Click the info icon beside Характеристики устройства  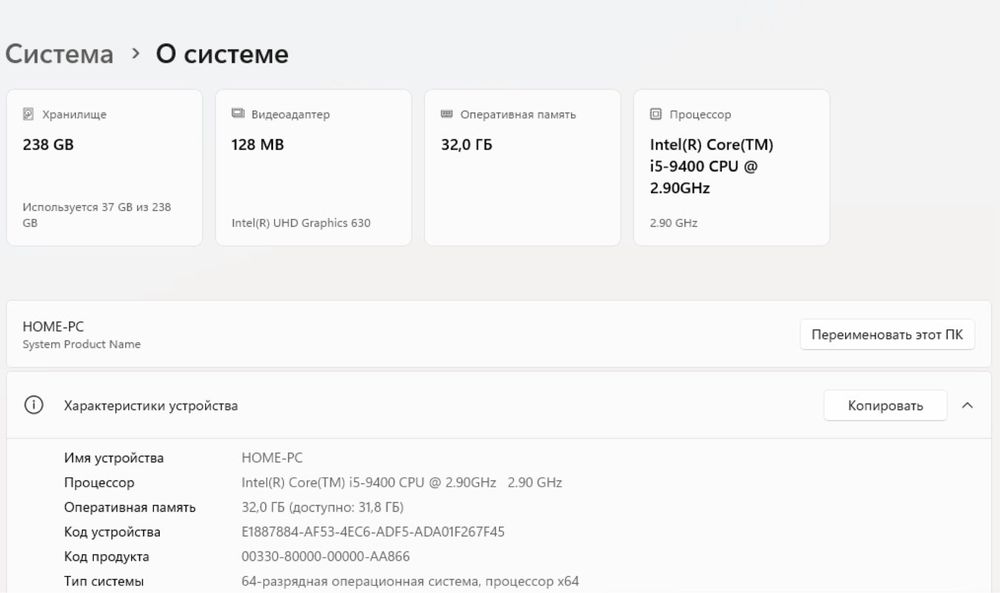(x=34, y=406)
